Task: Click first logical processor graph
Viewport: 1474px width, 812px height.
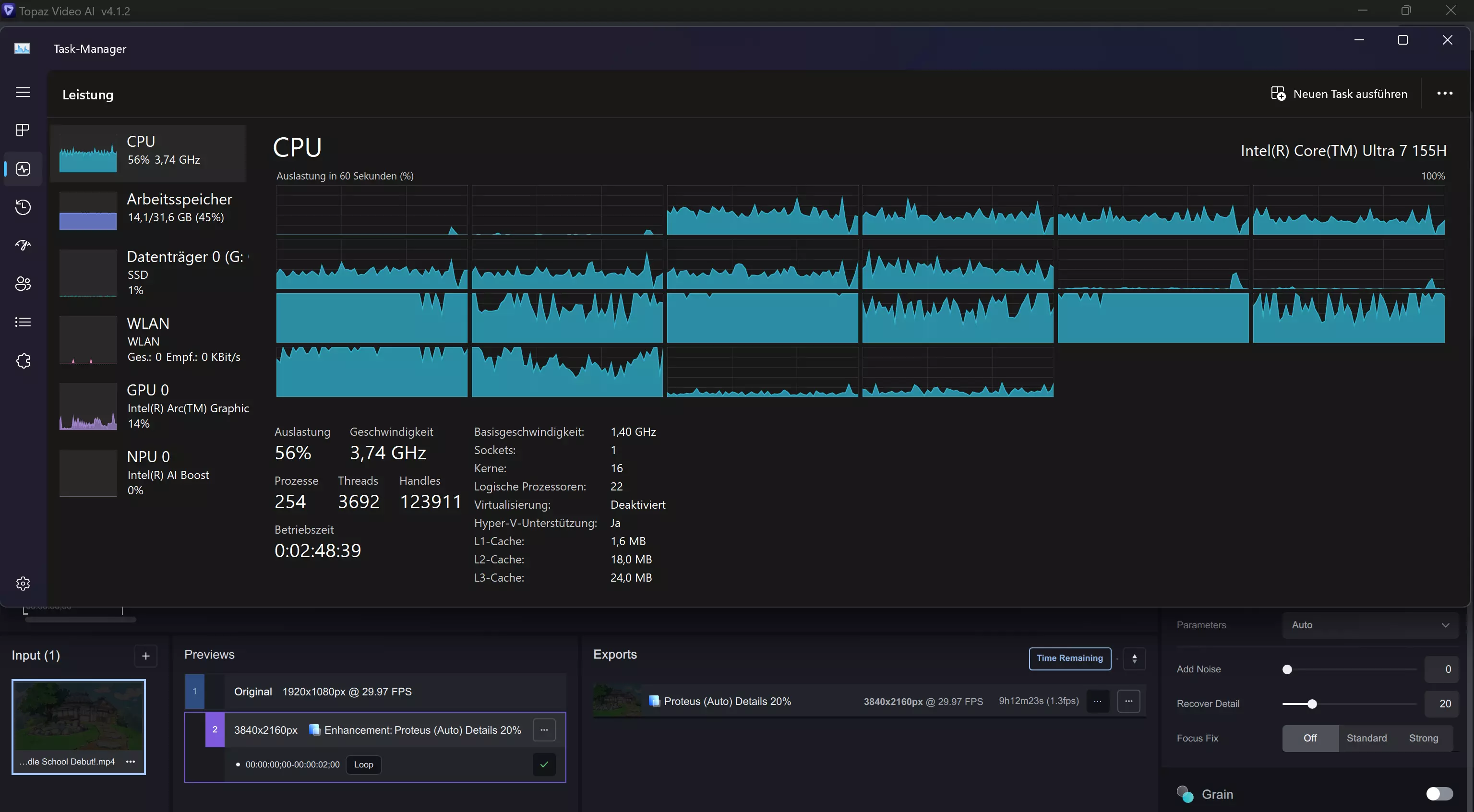Action: pos(372,210)
